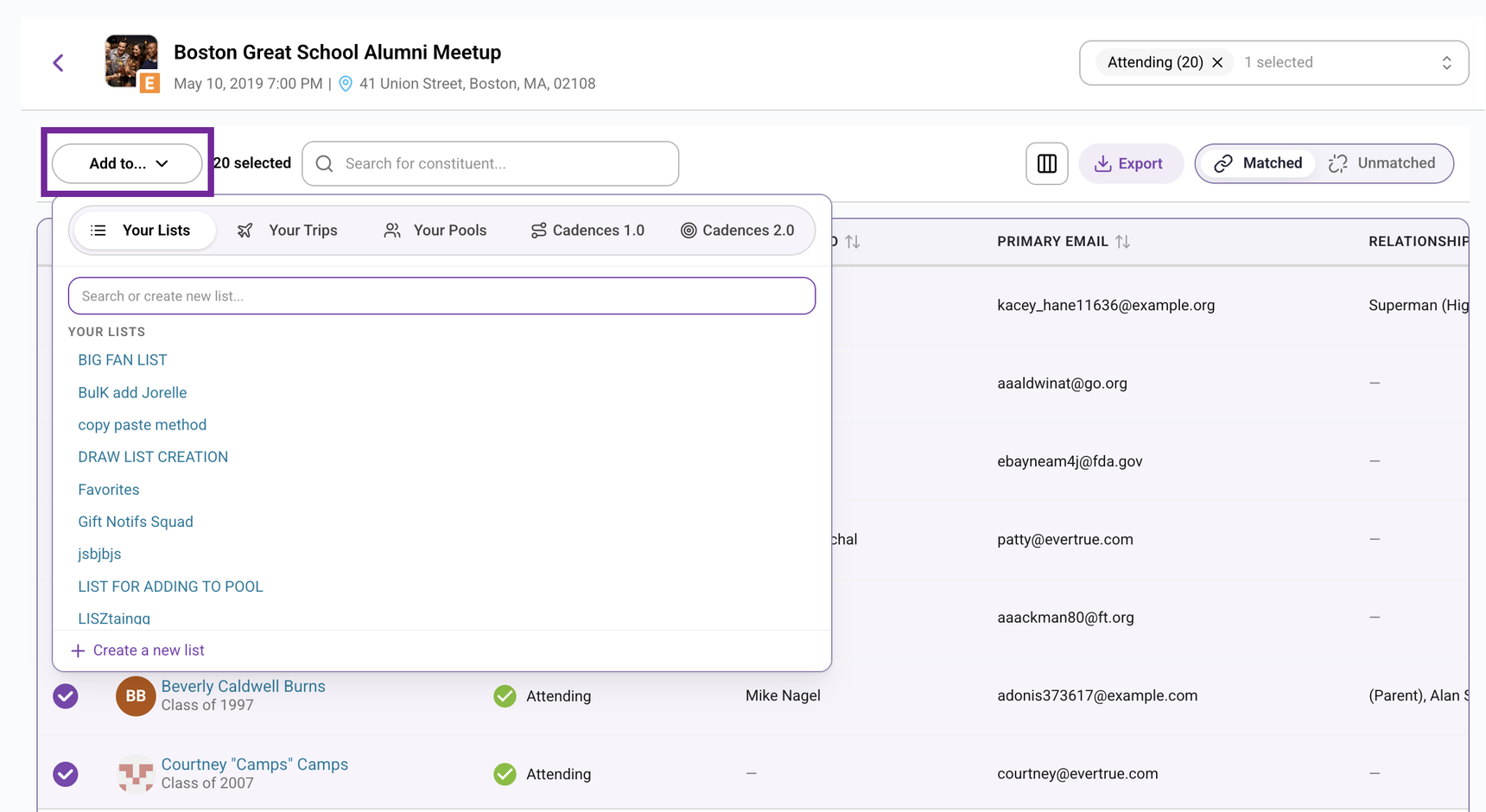Screen dimensions: 1486x812
Task: Switch to Your Trips tab
Action: point(288,231)
